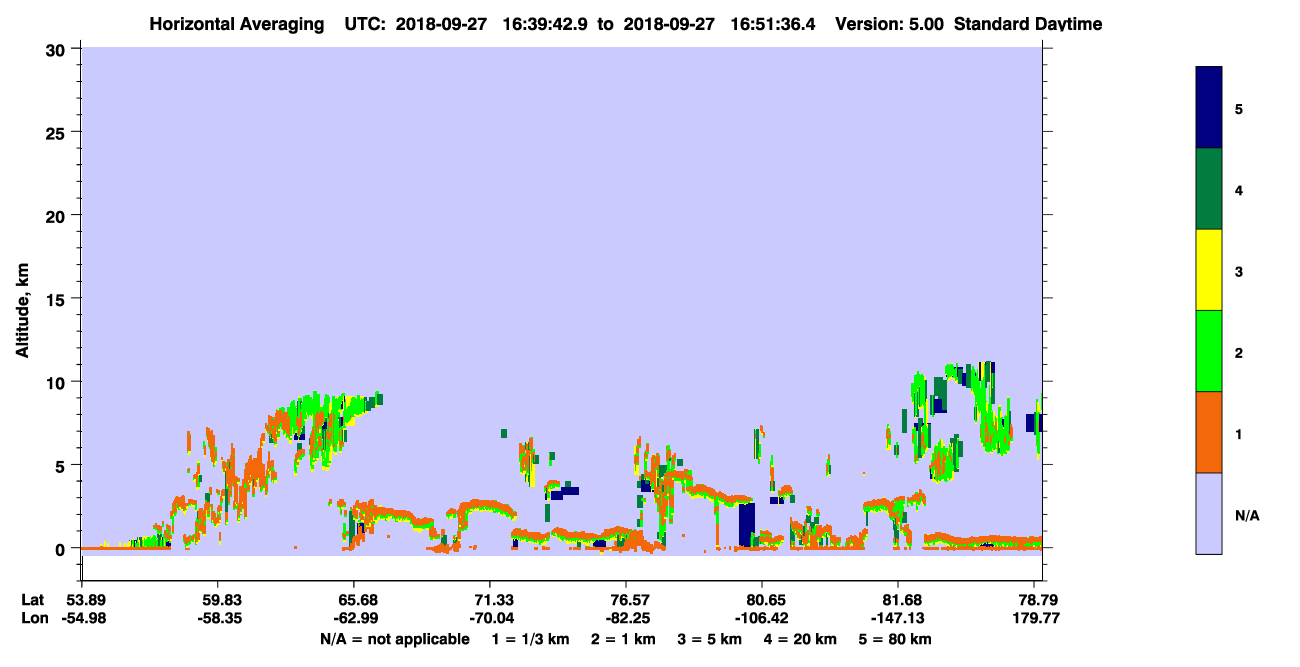Click the '1 = 1/3 km' legend entry

click(531, 638)
